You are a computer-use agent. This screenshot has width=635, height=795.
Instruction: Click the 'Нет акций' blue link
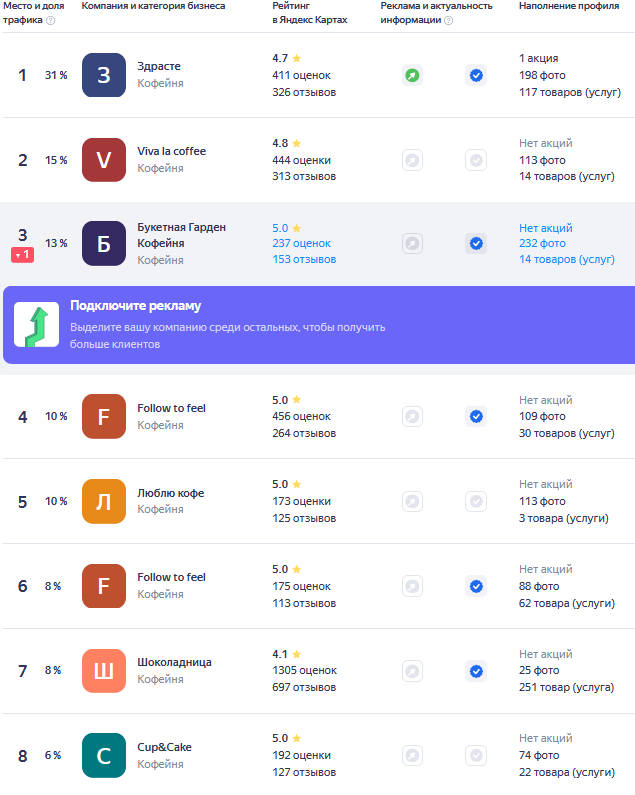[x=546, y=228]
